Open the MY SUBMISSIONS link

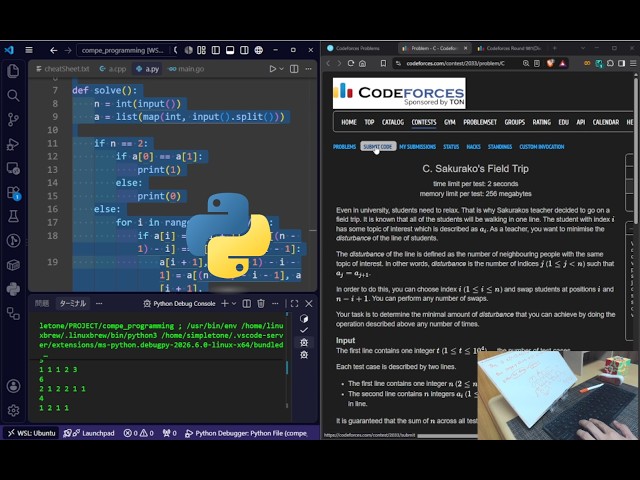(x=418, y=147)
